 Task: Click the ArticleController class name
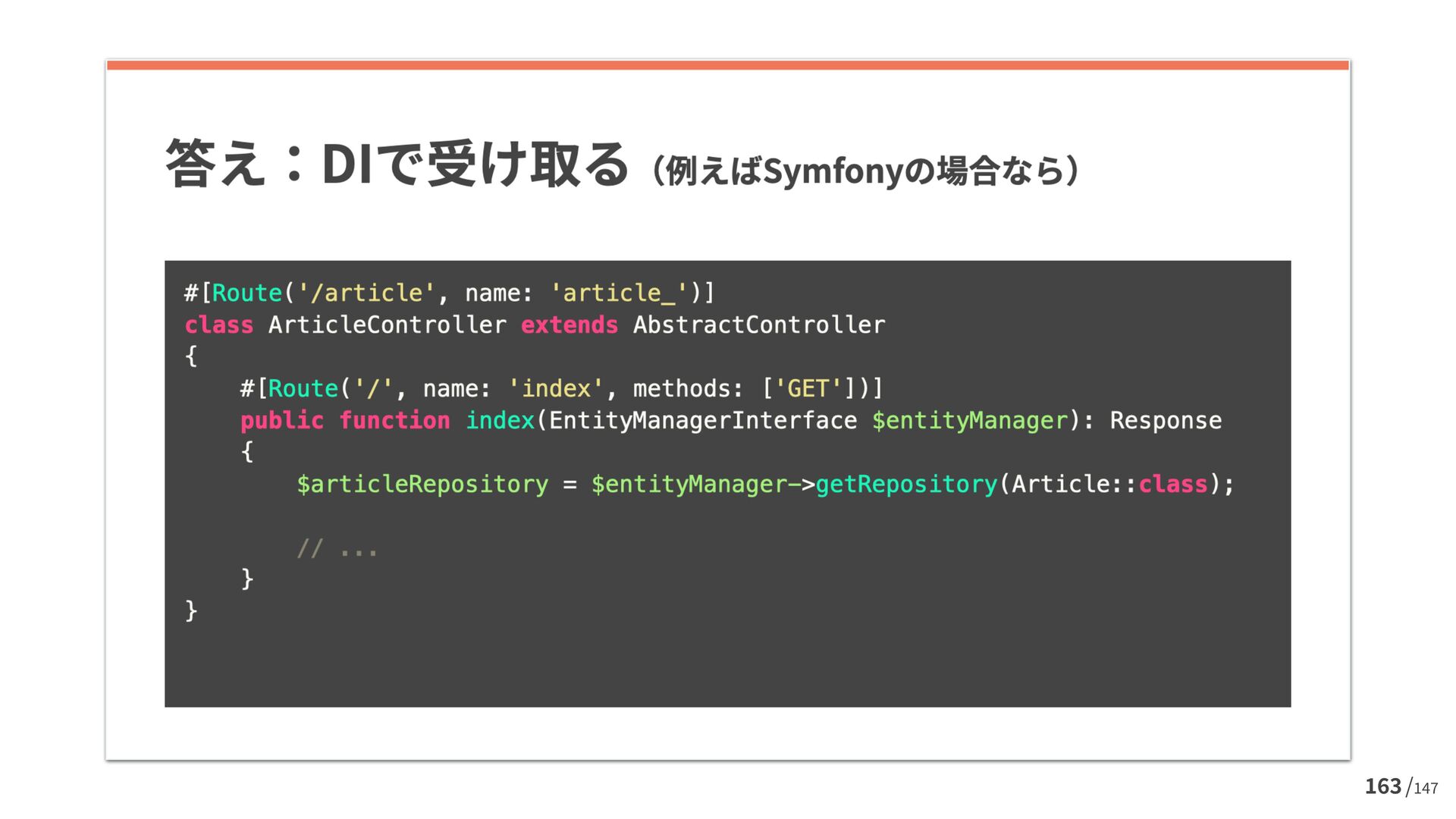[x=387, y=325]
